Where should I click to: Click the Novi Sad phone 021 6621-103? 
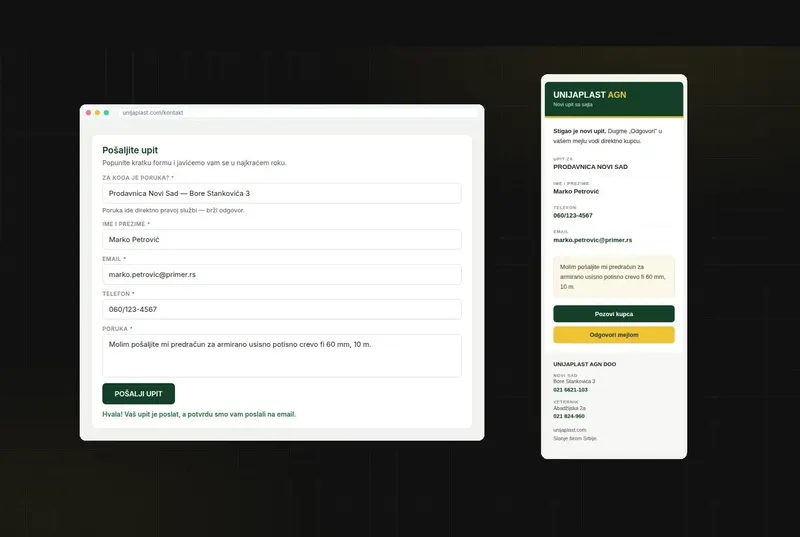click(570, 390)
